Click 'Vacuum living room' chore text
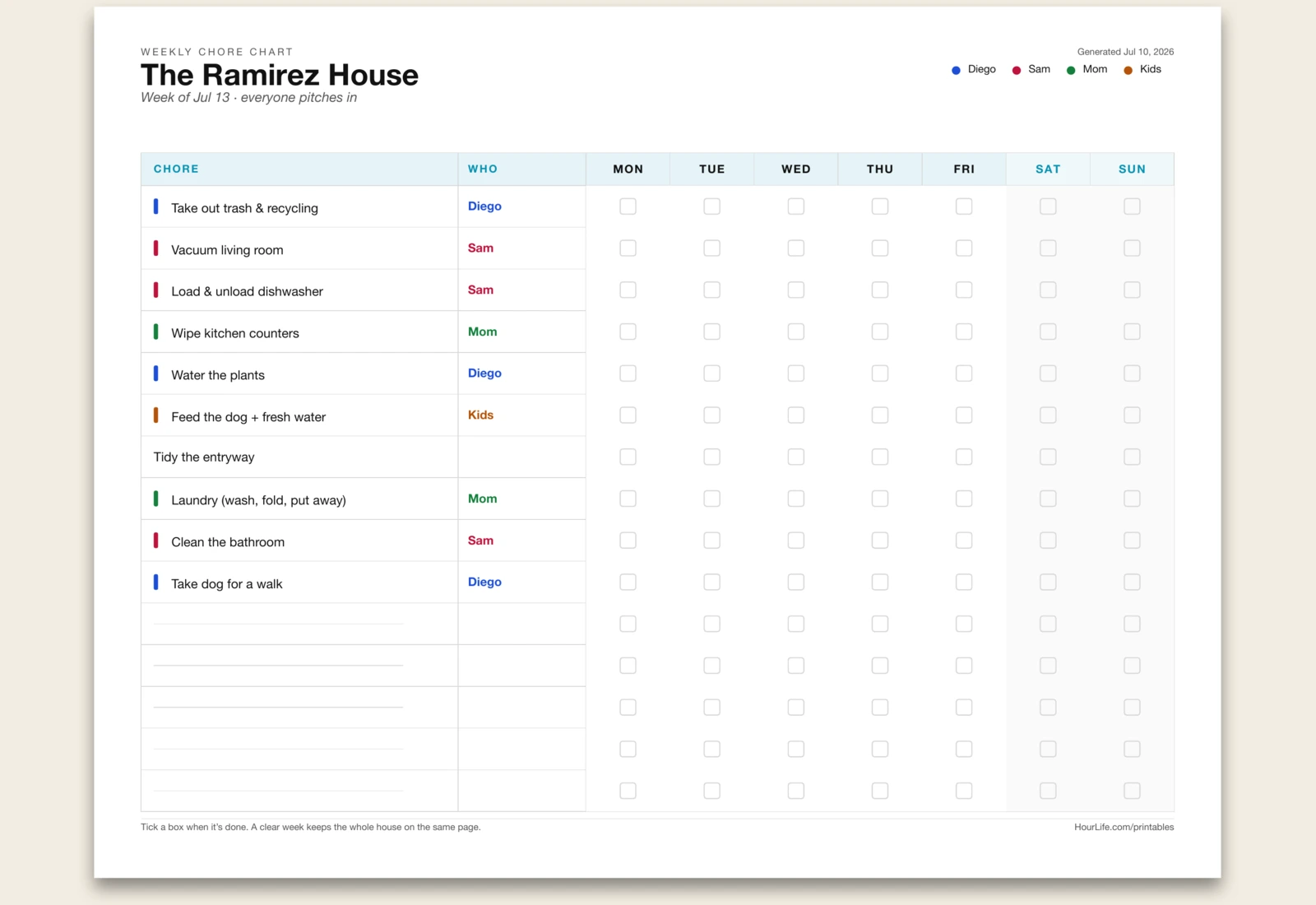Image resolution: width=1316 pixels, height=905 pixels. [x=227, y=250]
